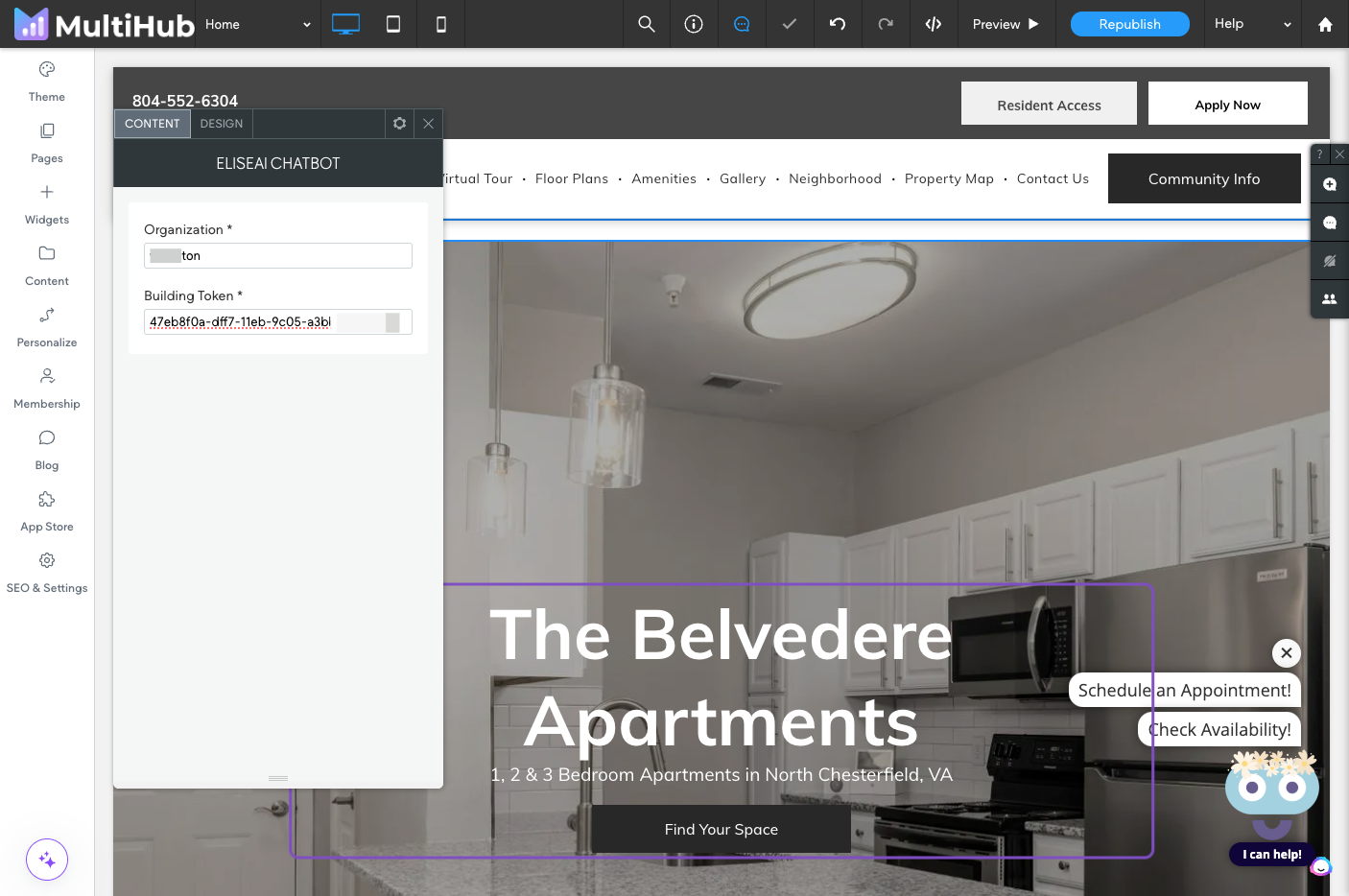The image size is (1349, 896).
Task: Click the Apply Now button
Action: (1228, 104)
